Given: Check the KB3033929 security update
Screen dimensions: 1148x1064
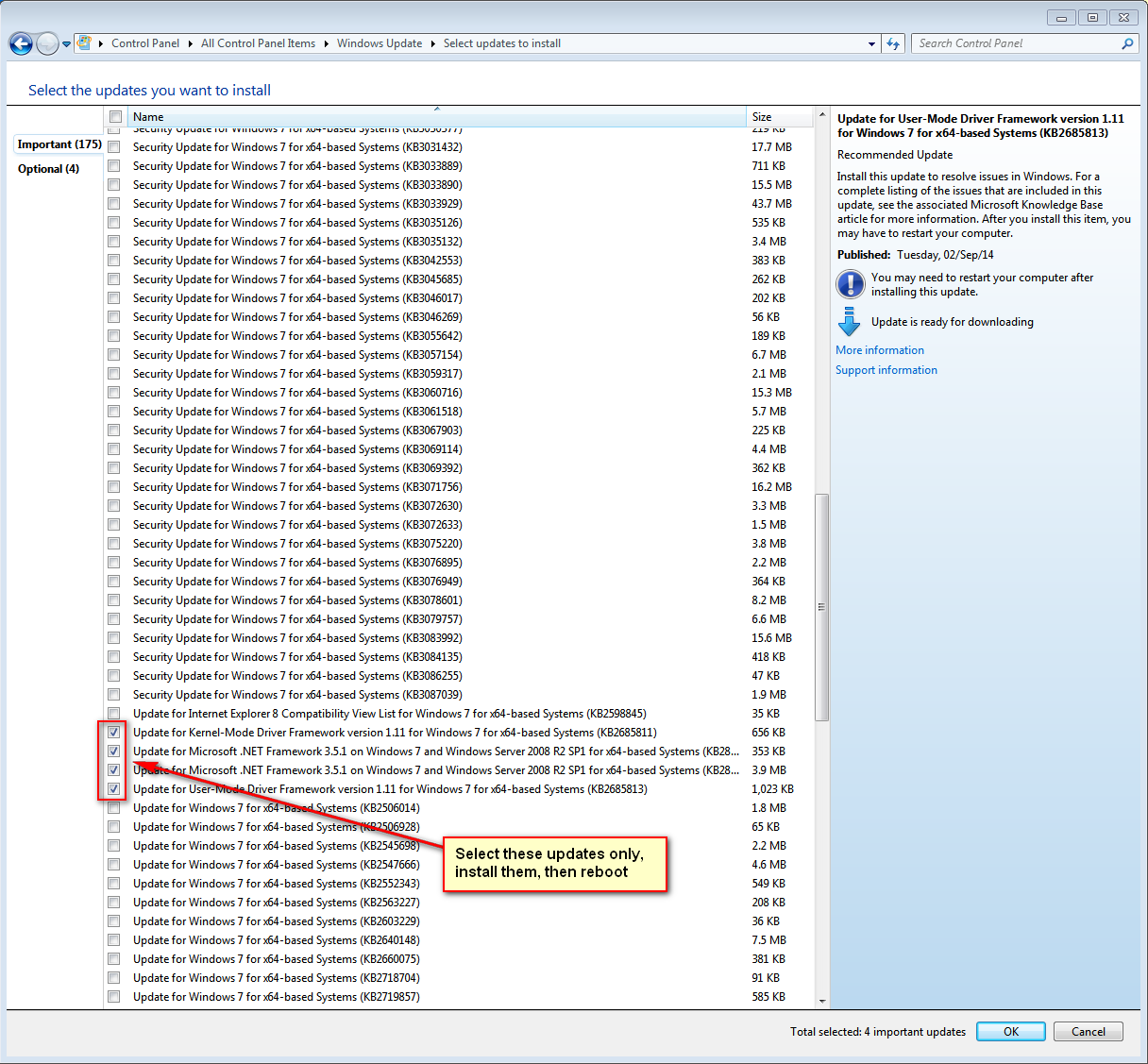Looking at the screenshot, I should pos(114,204).
